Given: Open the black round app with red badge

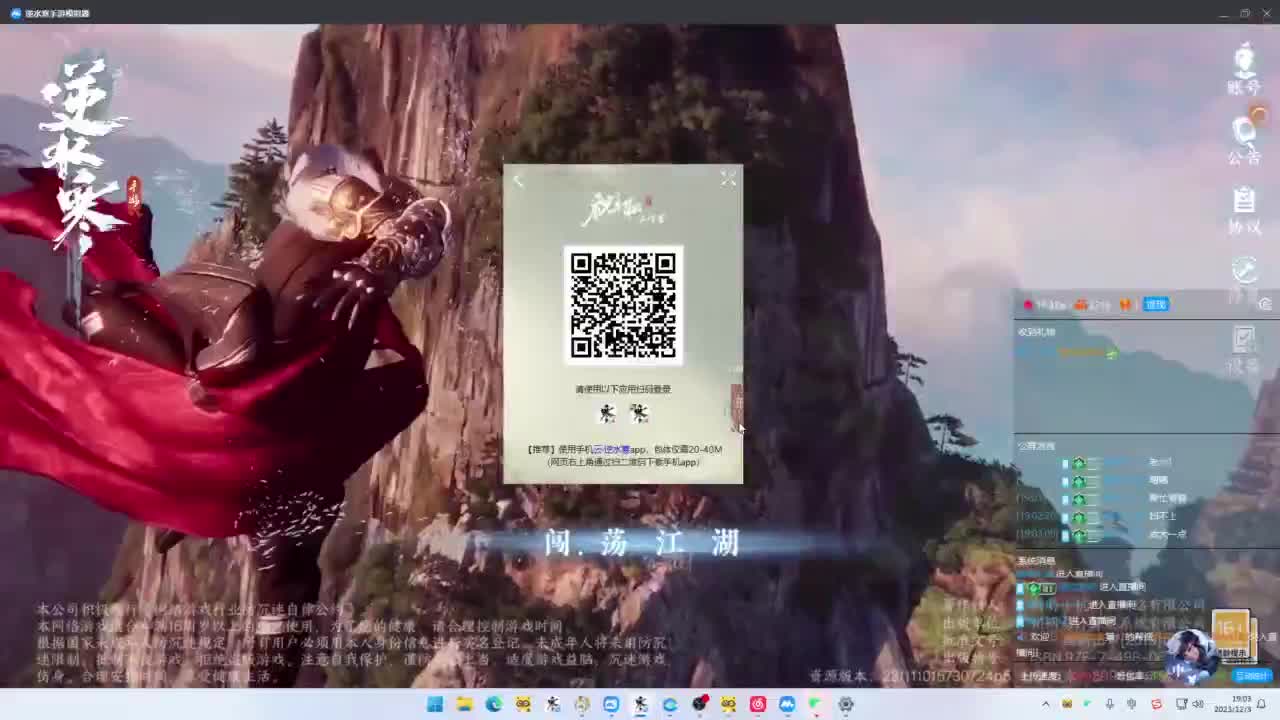Looking at the screenshot, I should 699,704.
